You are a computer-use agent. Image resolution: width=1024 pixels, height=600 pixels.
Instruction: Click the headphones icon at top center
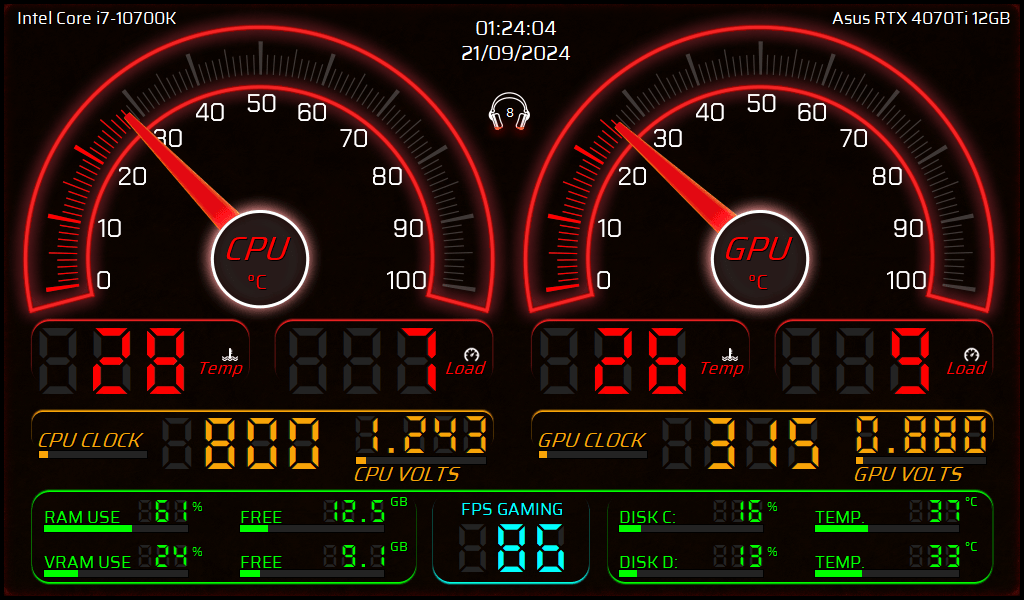coord(510,112)
